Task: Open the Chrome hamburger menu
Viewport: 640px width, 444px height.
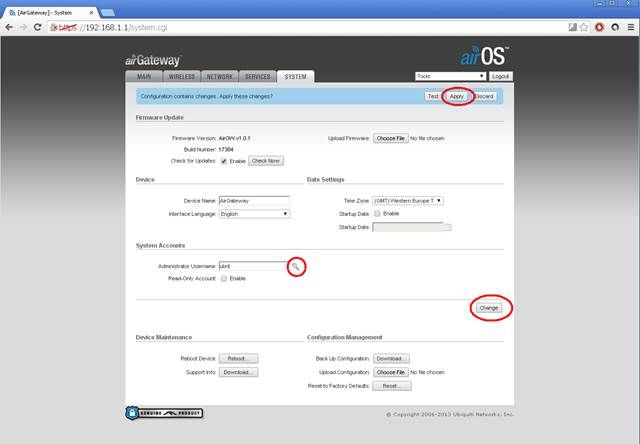Action: (631, 27)
